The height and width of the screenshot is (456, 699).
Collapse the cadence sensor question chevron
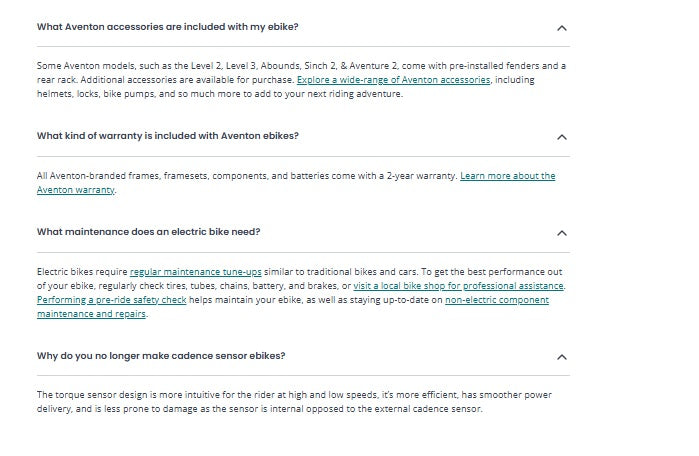click(x=561, y=357)
